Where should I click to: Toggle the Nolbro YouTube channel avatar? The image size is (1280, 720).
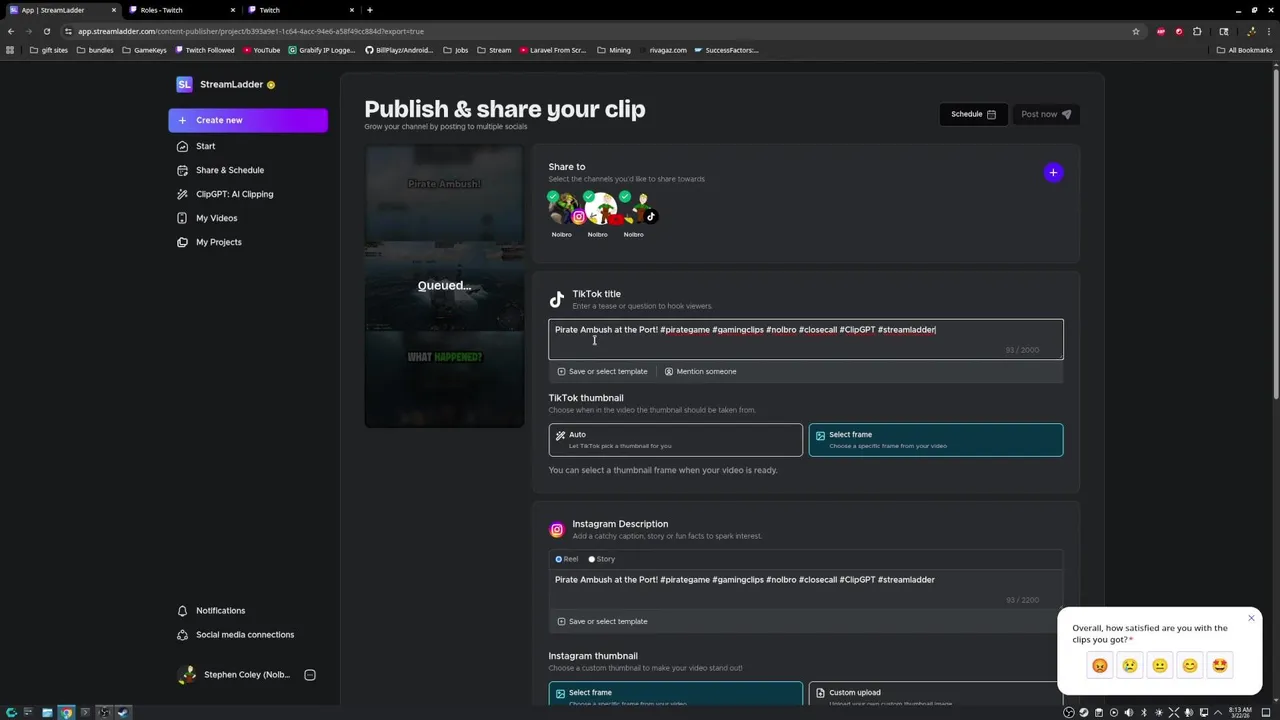pyautogui.click(x=600, y=209)
